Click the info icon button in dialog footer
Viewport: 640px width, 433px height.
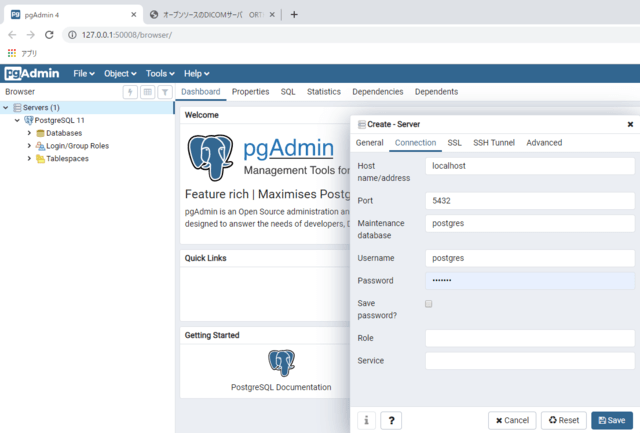point(366,421)
